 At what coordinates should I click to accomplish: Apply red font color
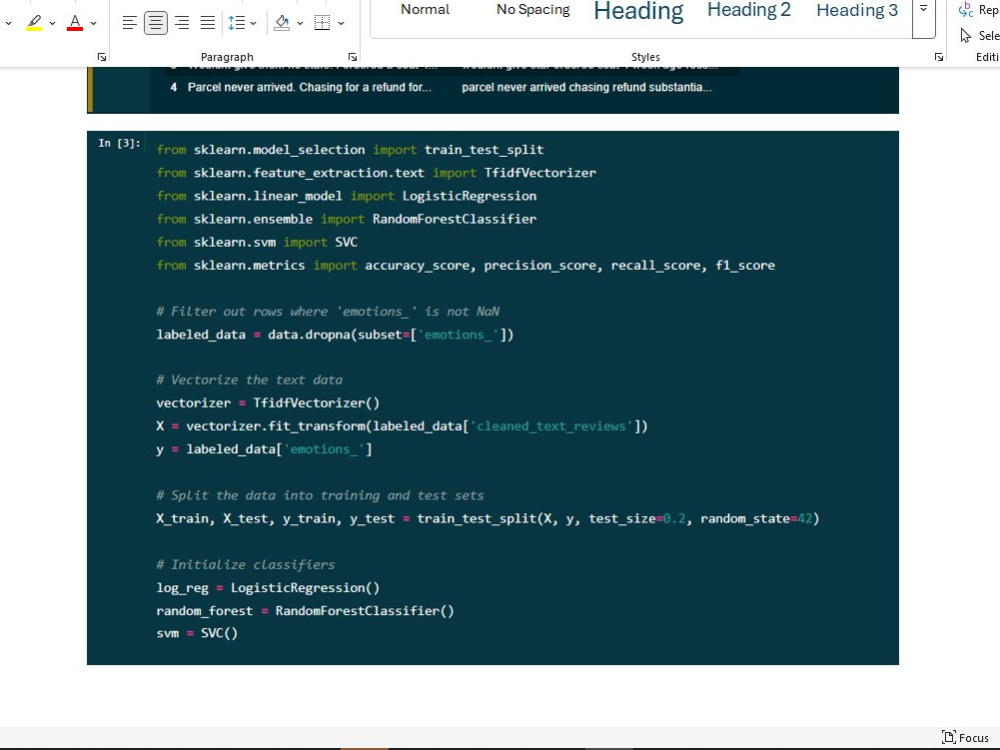(x=75, y=23)
